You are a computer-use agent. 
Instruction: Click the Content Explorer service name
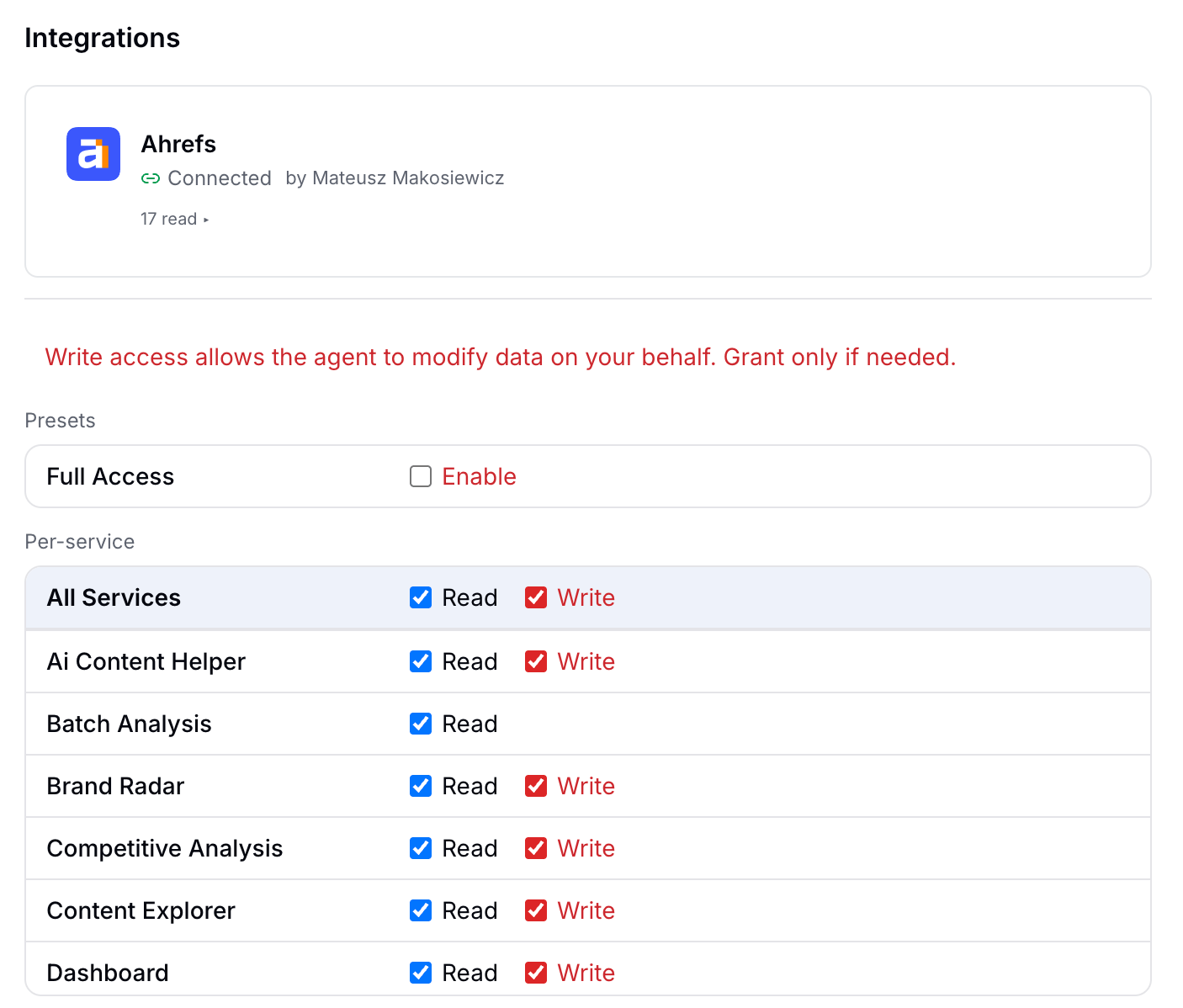click(x=141, y=910)
